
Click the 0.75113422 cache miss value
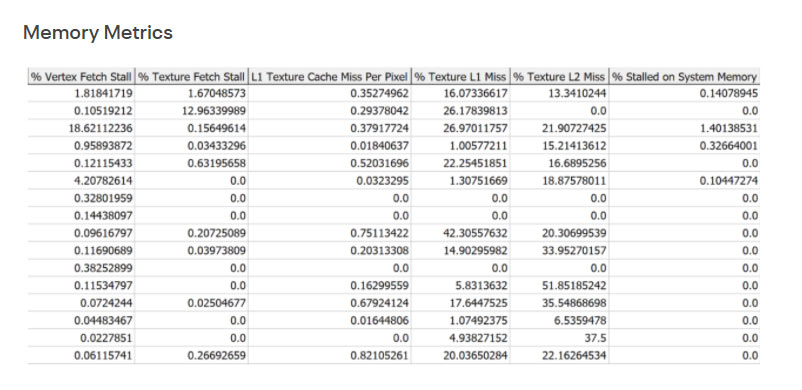pyautogui.click(x=329, y=233)
